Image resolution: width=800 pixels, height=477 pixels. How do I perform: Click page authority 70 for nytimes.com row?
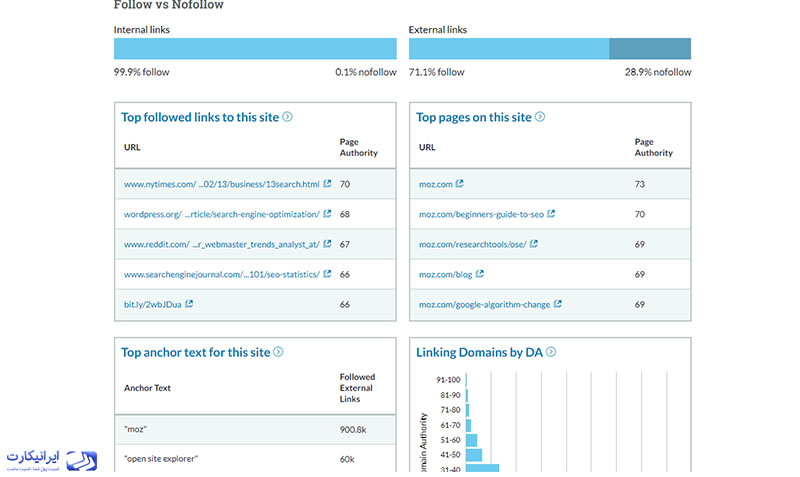[345, 184]
